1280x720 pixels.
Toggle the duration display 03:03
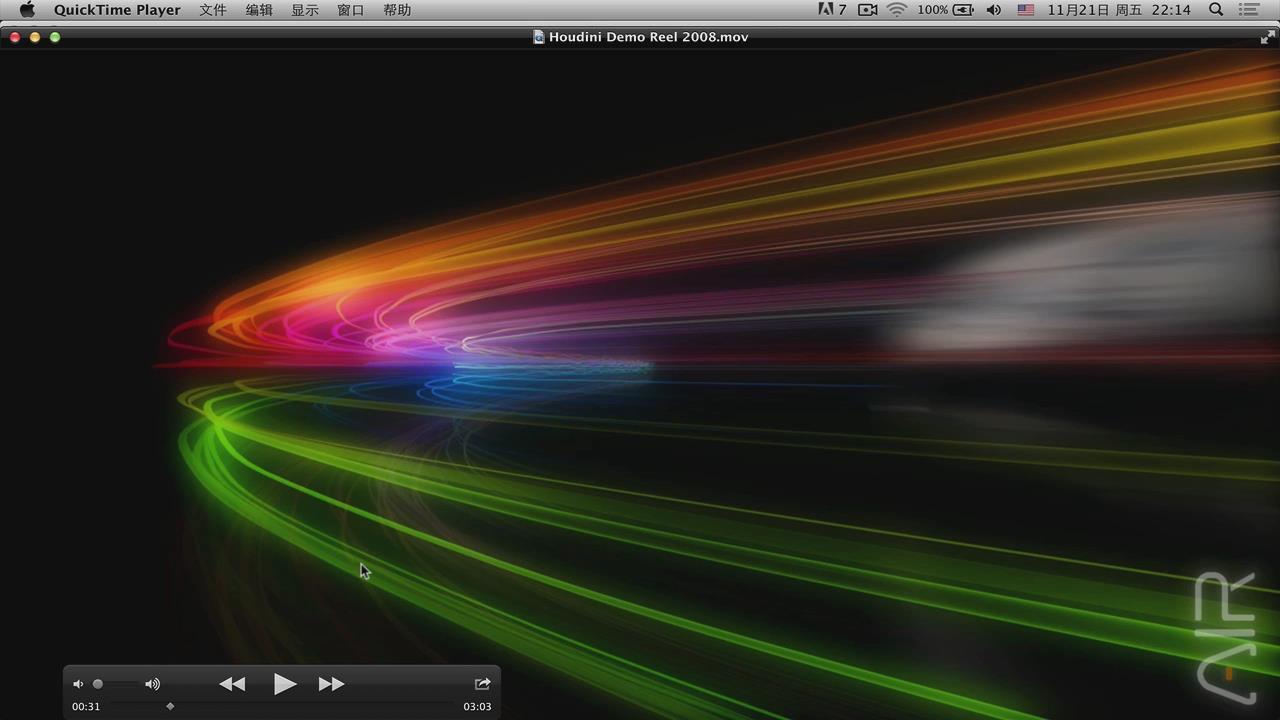[477, 706]
